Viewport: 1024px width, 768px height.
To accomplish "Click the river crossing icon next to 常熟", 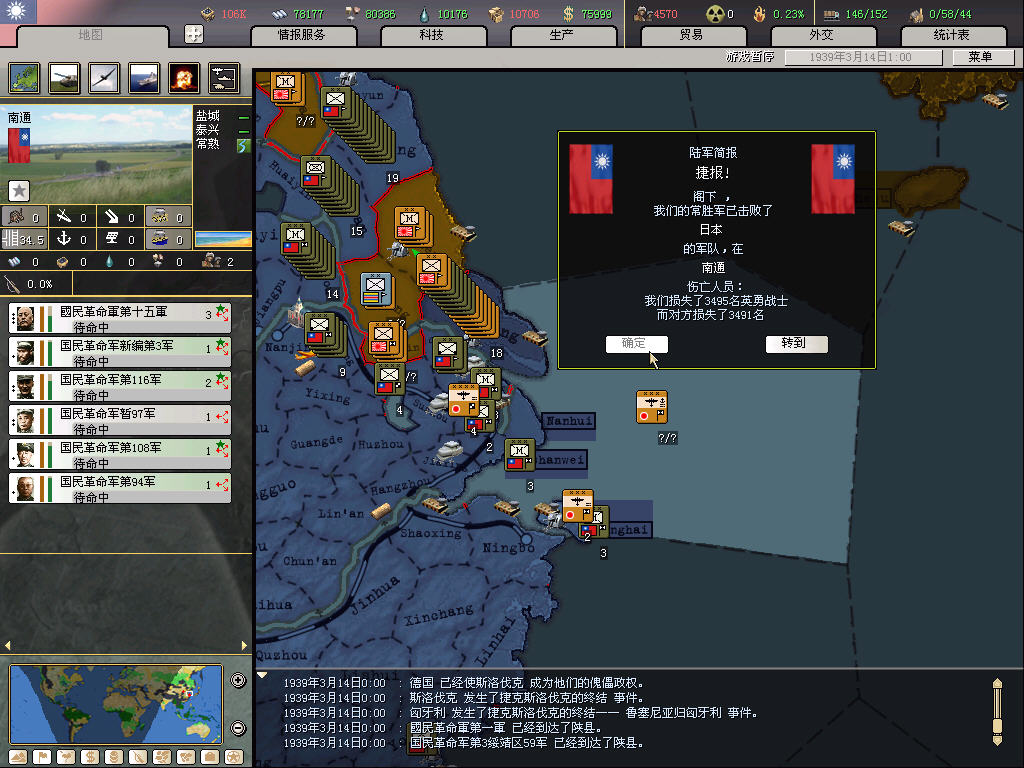I will [x=244, y=145].
